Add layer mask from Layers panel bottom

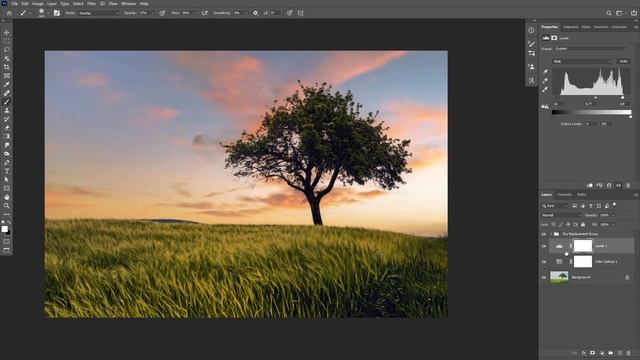point(593,353)
